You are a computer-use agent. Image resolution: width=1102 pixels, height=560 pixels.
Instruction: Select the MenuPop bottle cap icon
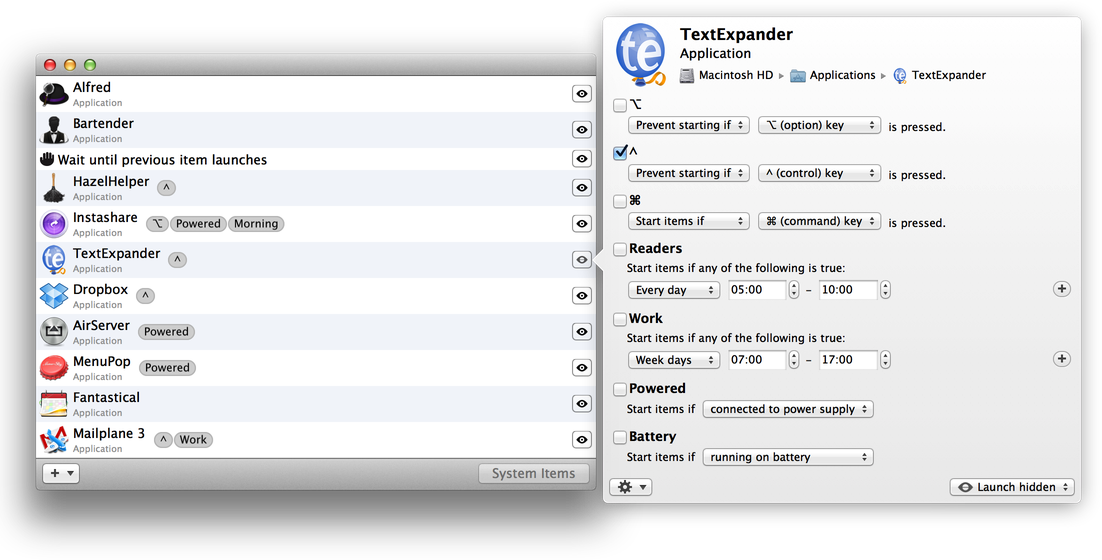54,368
